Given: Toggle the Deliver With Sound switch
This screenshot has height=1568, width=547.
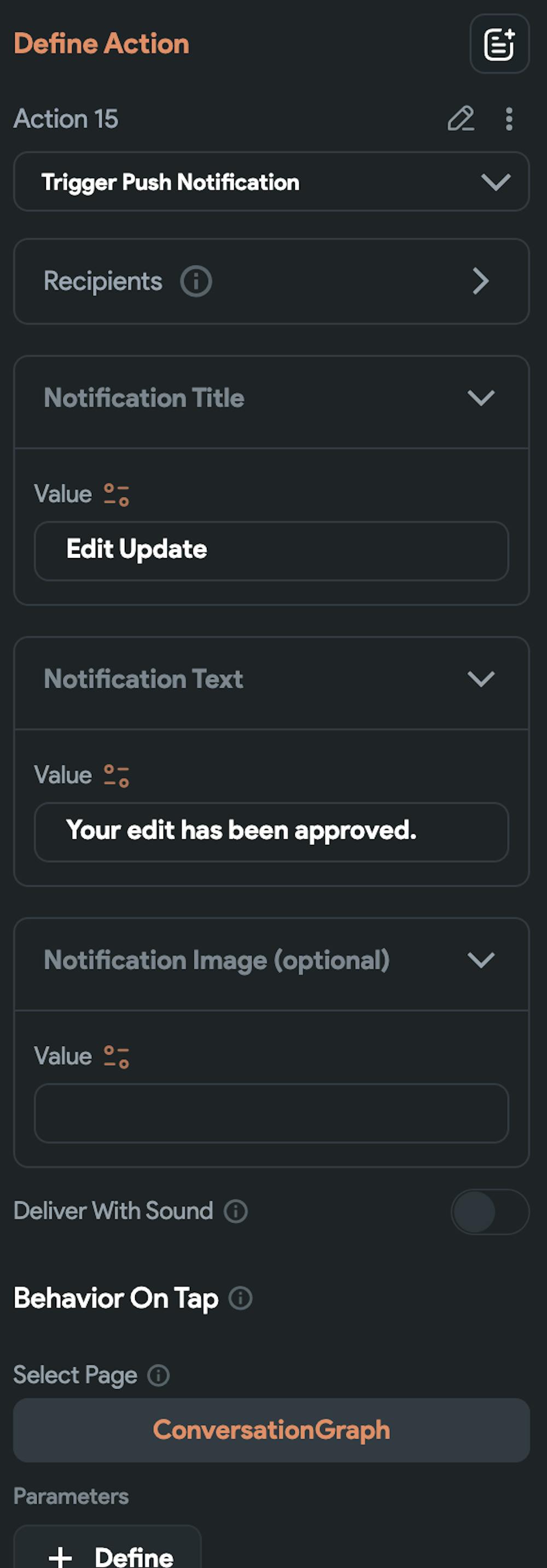Looking at the screenshot, I should click(489, 1211).
